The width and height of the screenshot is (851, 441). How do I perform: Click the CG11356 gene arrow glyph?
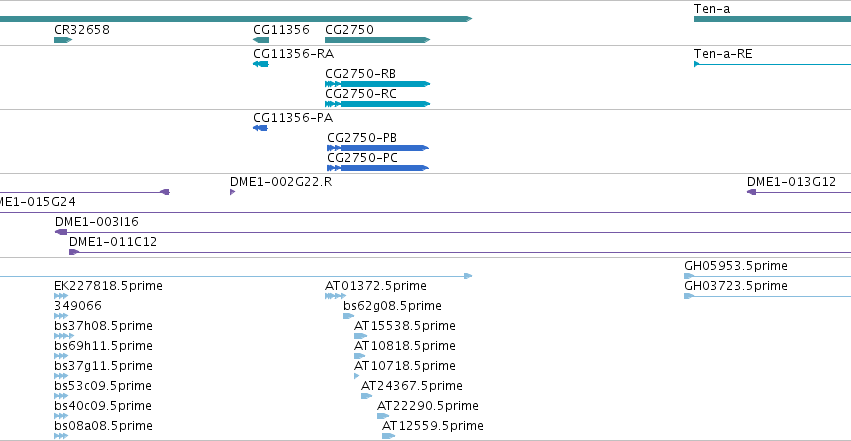[x=261, y=40]
